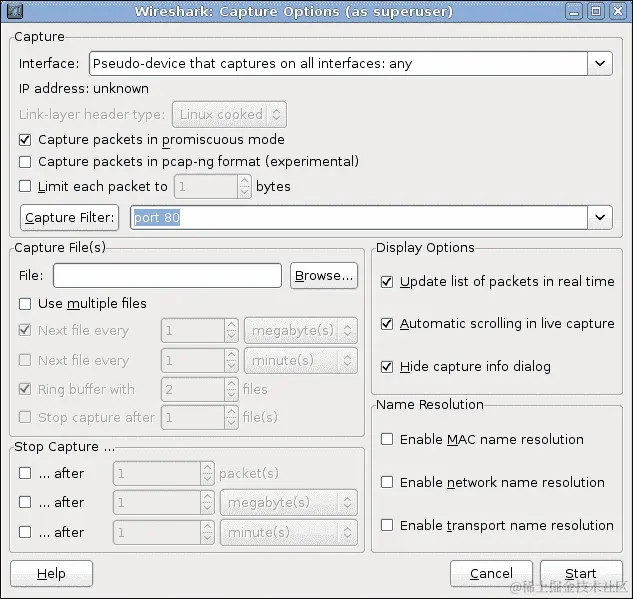Check stop capture after megabyte(s) option

click(25, 503)
